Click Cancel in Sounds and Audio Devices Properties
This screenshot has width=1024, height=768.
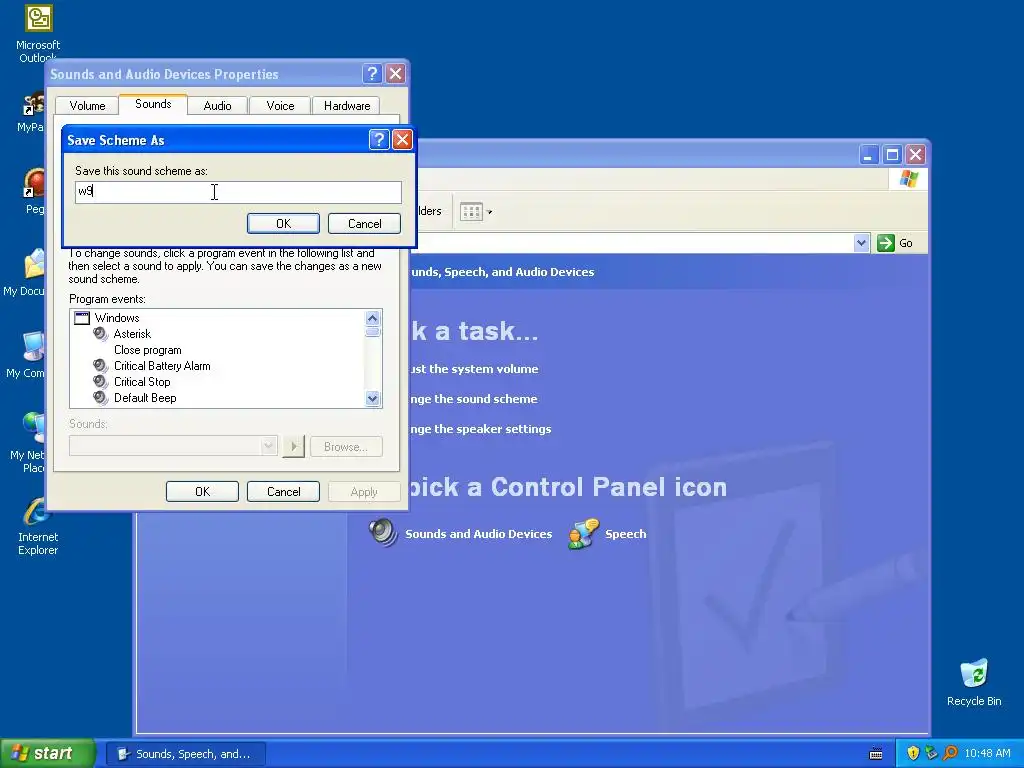click(283, 492)
